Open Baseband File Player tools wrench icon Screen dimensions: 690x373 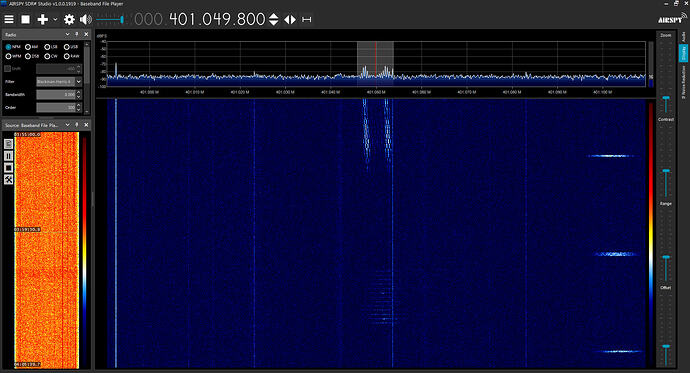coord(8,179)
